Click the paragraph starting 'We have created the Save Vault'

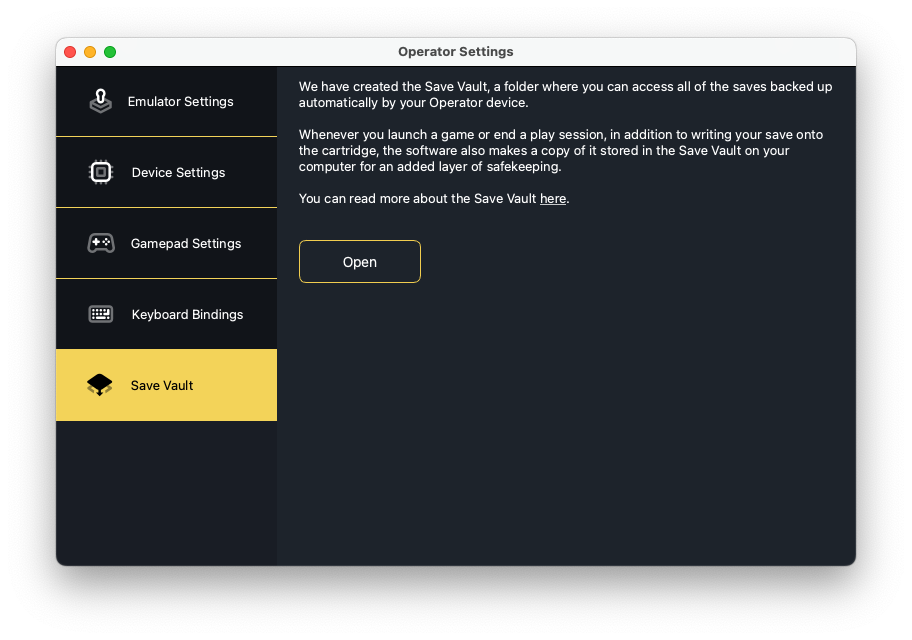tap(565, 94)
